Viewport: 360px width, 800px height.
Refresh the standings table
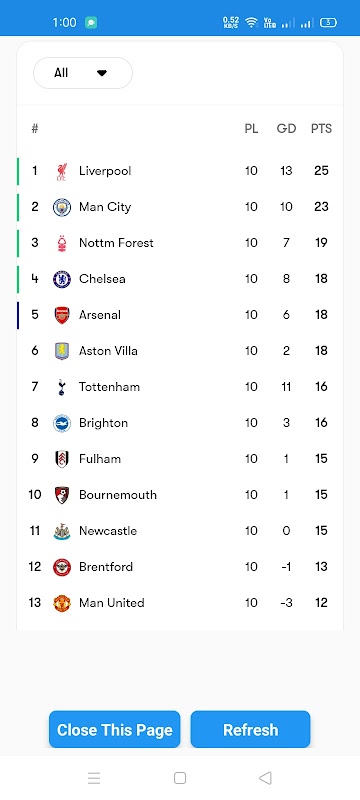pos(250,730)
